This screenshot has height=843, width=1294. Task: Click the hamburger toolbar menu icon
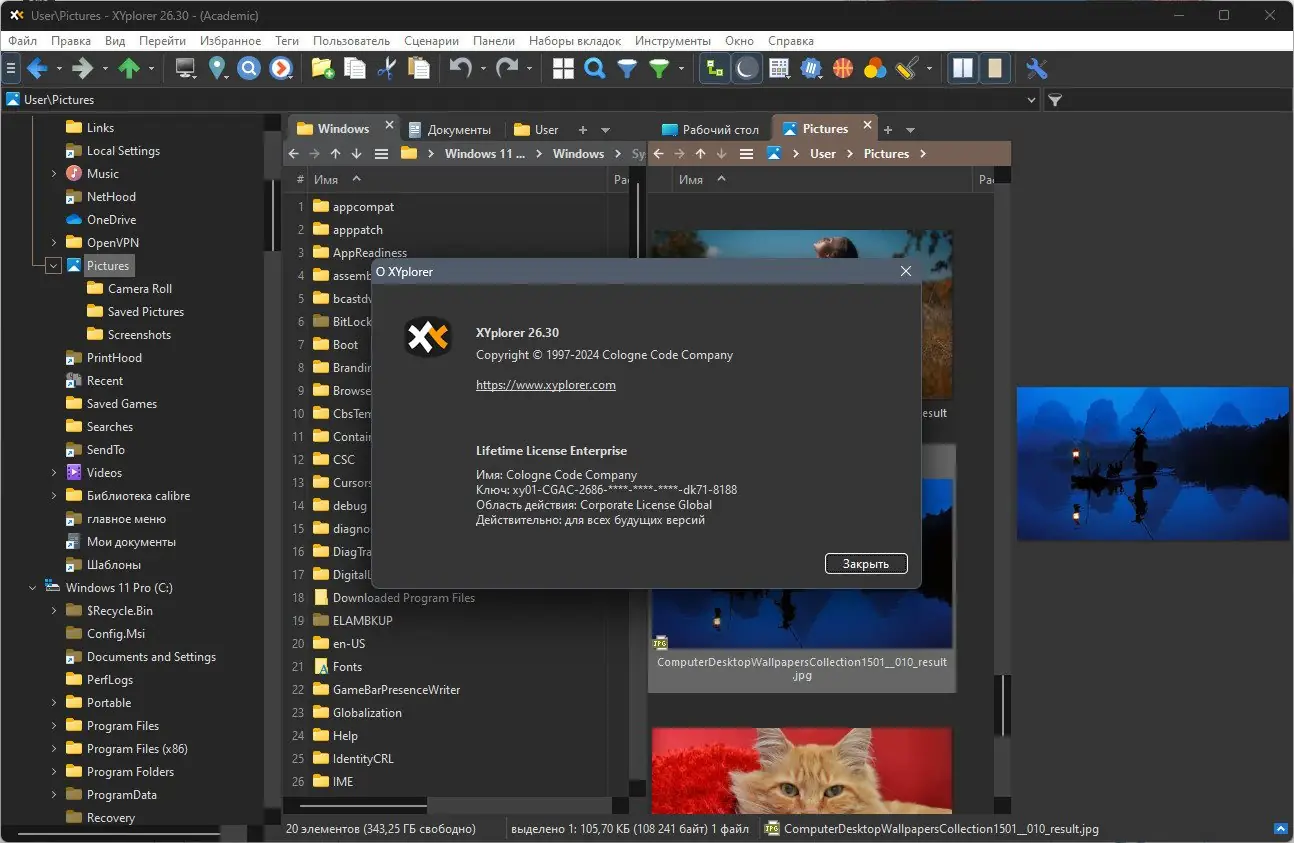pyautogui.click(x=11, y=68)
